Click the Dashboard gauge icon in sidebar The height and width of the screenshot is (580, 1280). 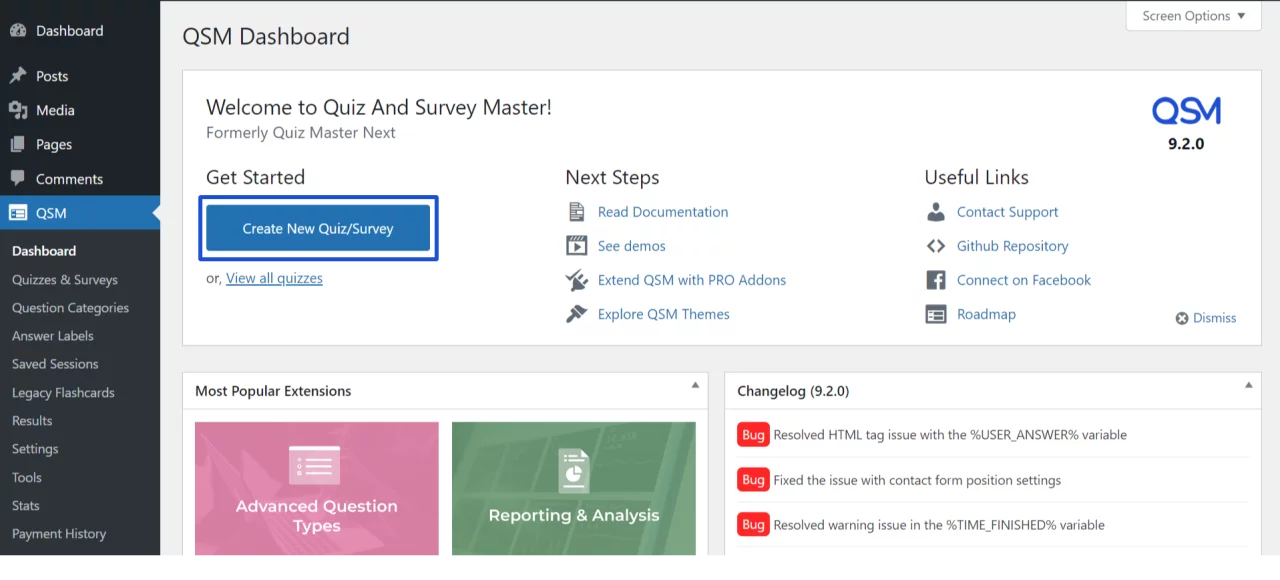click(x=18, y=31)
